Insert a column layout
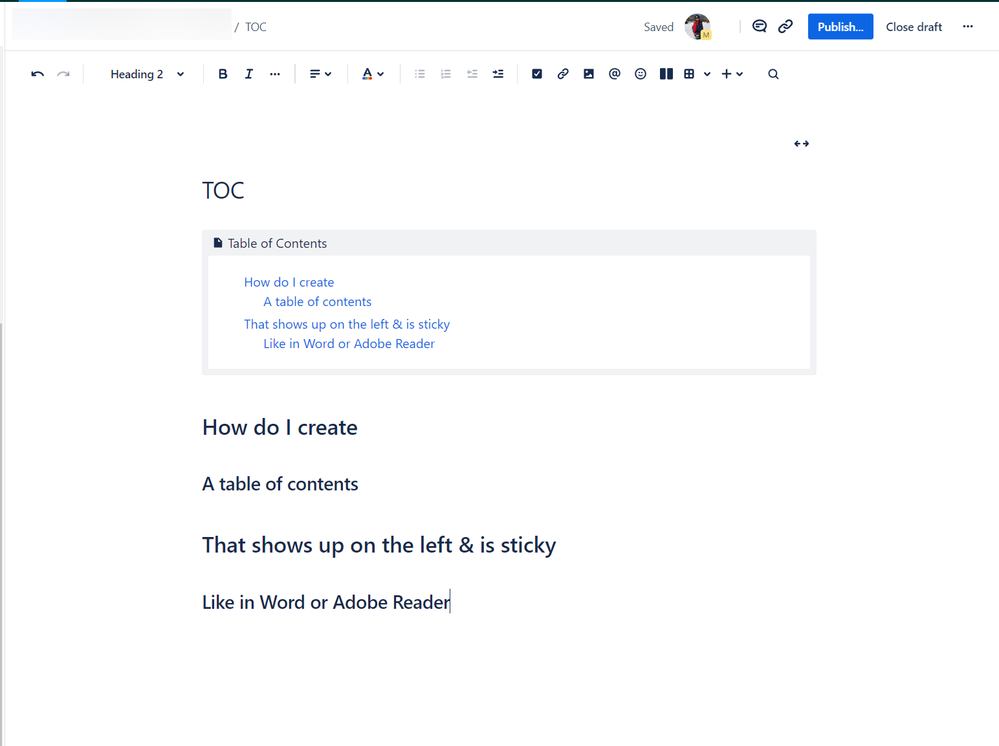 666,74
